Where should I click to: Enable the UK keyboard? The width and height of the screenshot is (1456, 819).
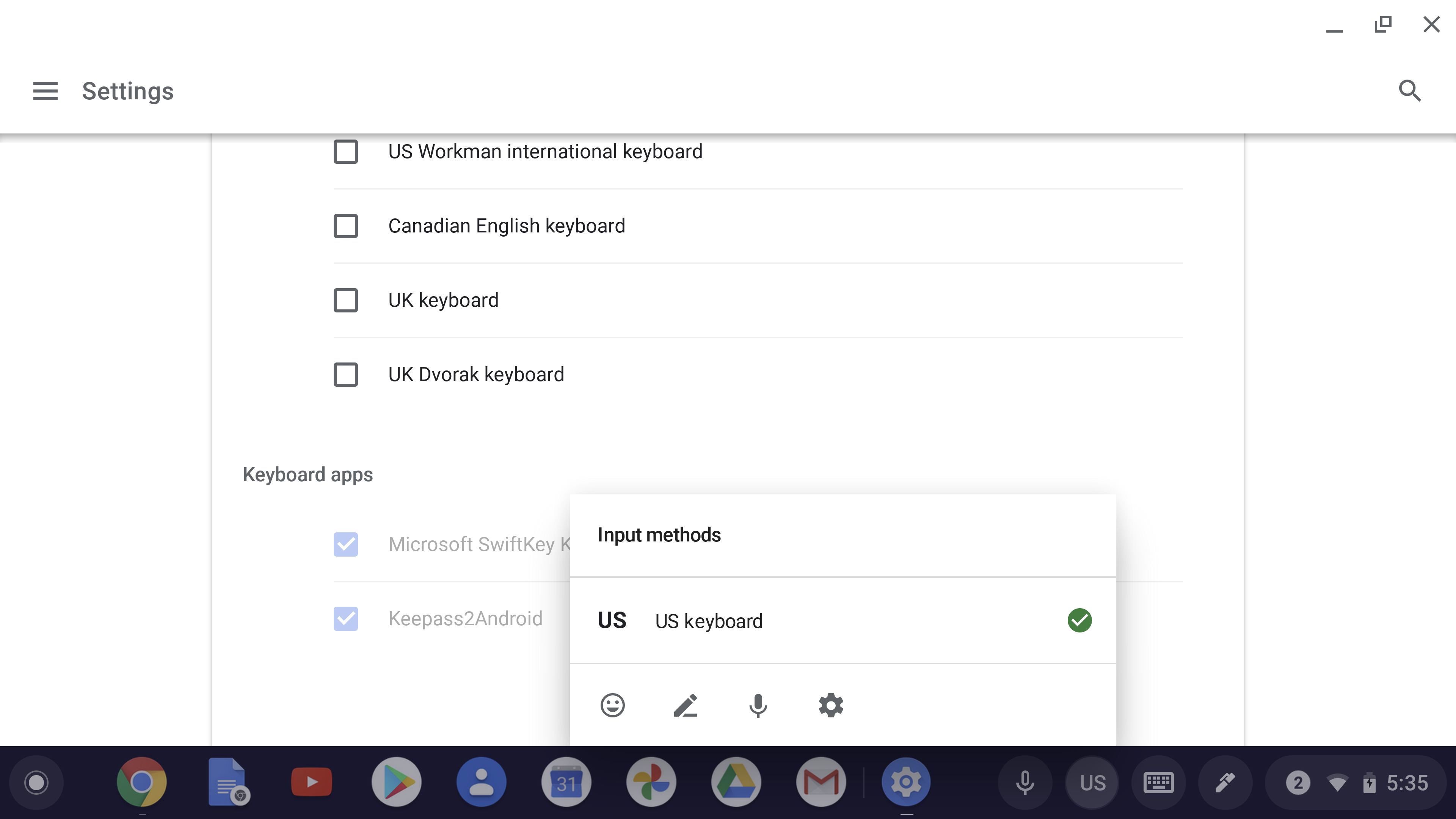[345, 300]
